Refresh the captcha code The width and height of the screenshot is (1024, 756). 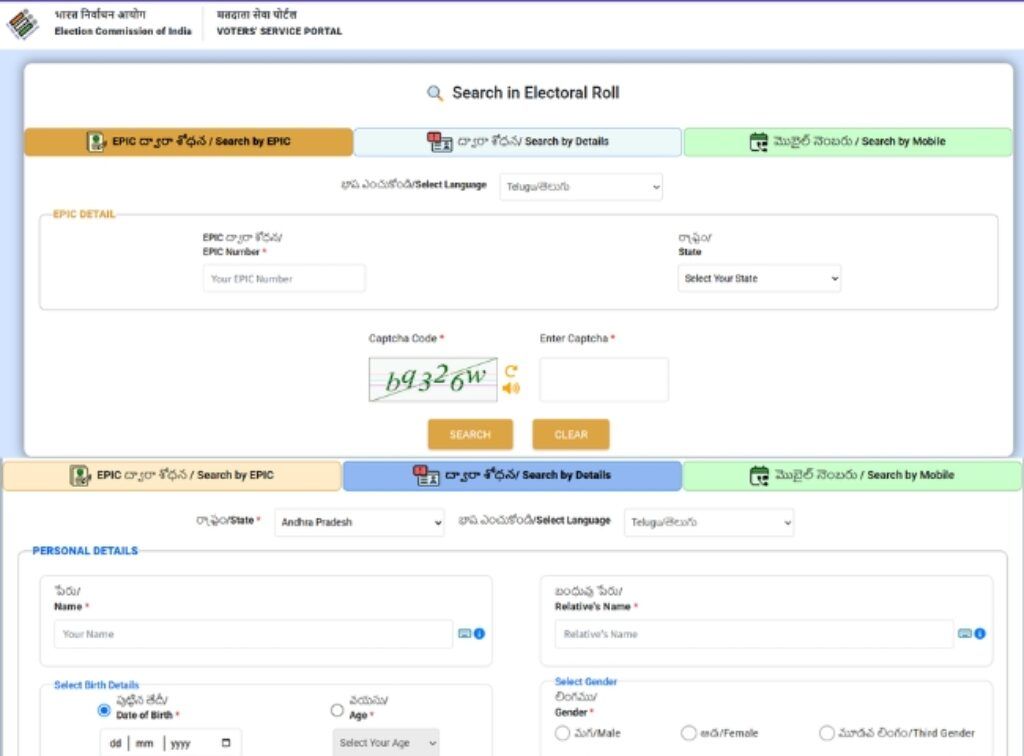click(x=511, y=371)
